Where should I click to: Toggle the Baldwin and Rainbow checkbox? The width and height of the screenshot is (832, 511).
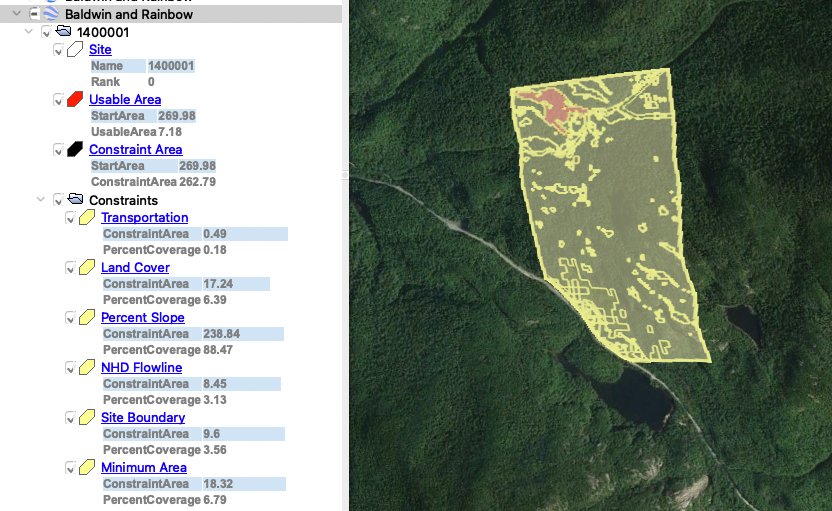pos(34,14)
